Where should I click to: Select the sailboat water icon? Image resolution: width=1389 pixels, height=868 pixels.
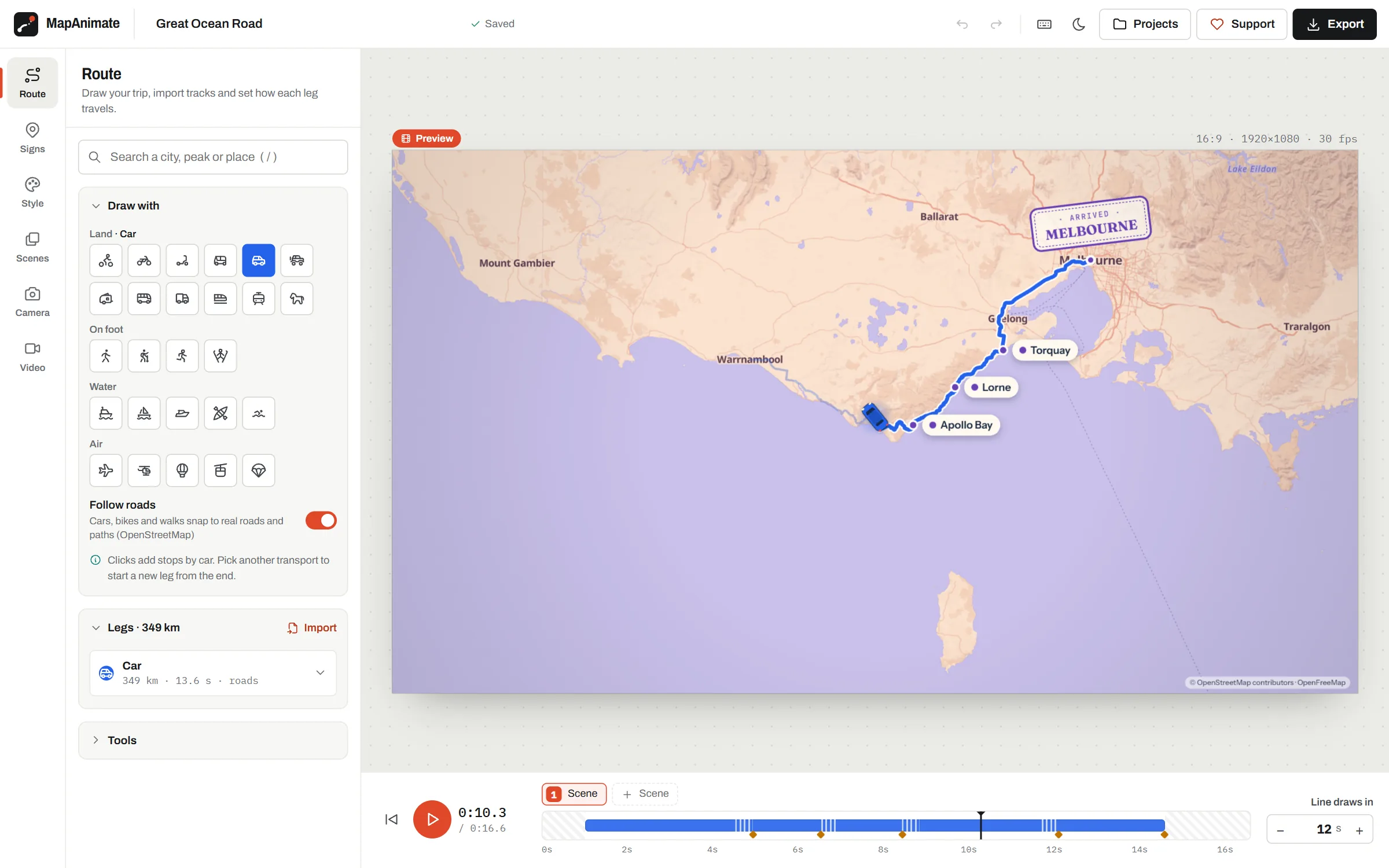(144, 413)
